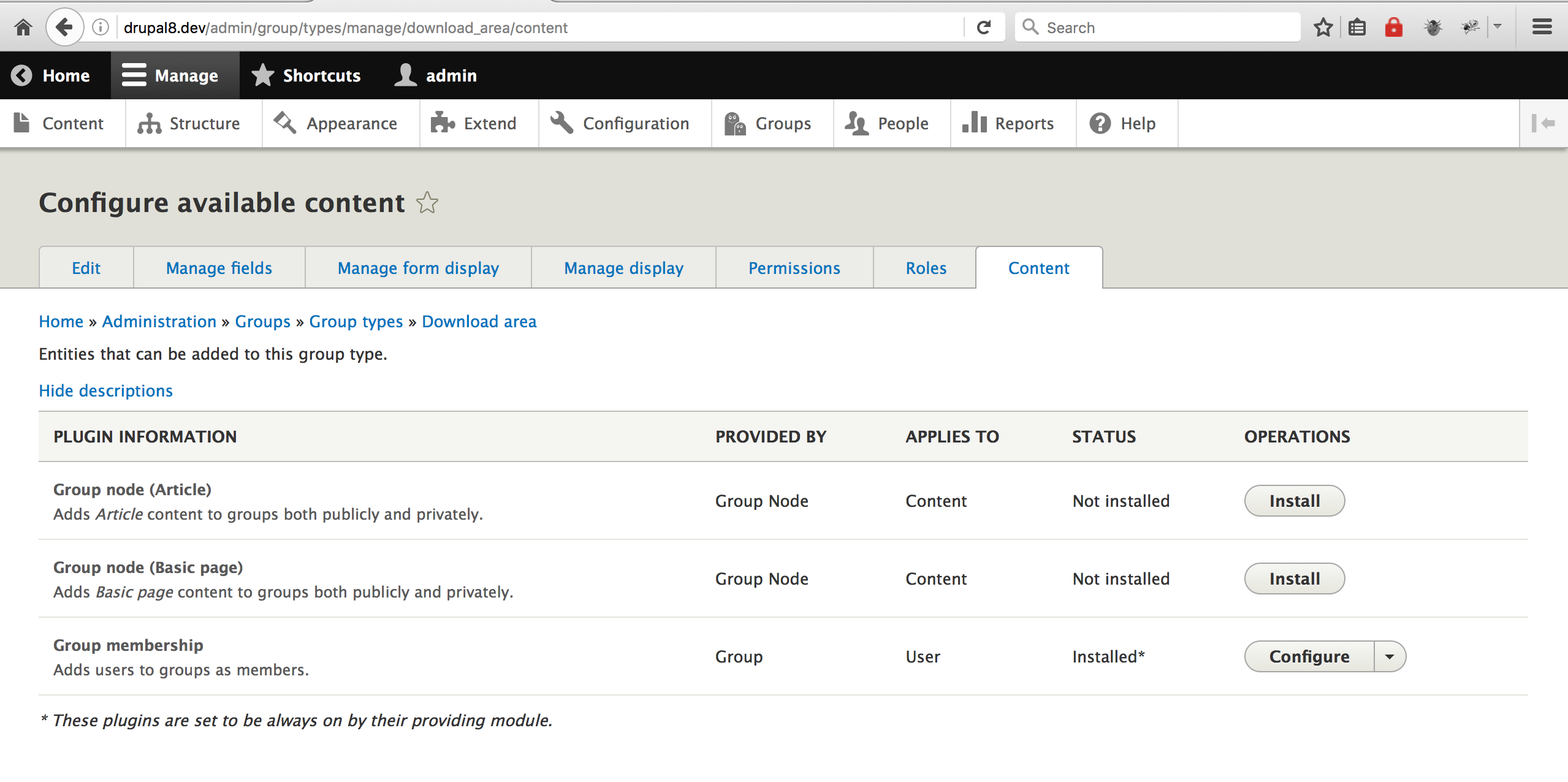Select the active Content tab

(x=1039, y=268)
